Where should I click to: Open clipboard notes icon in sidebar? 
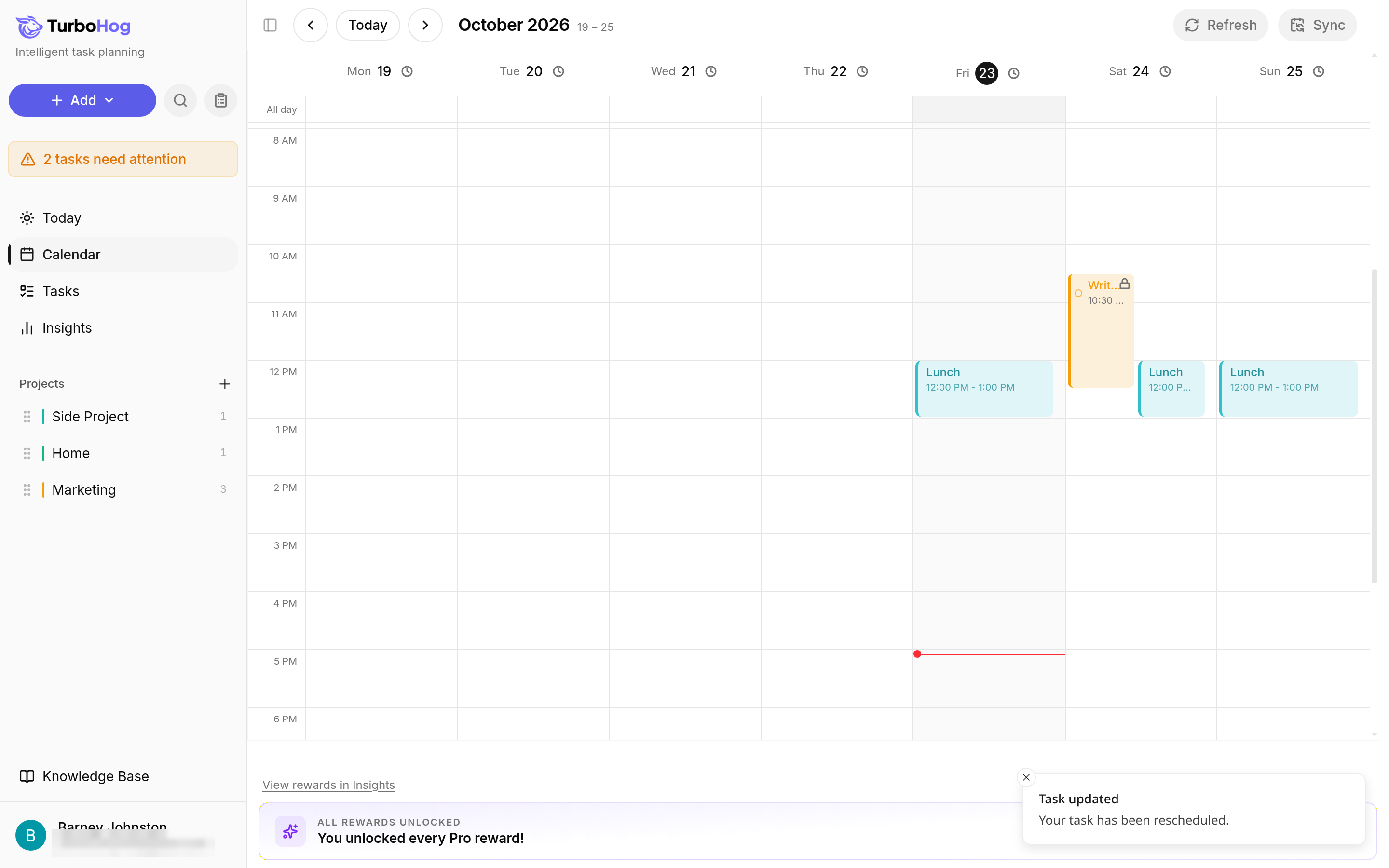[221, 100]
